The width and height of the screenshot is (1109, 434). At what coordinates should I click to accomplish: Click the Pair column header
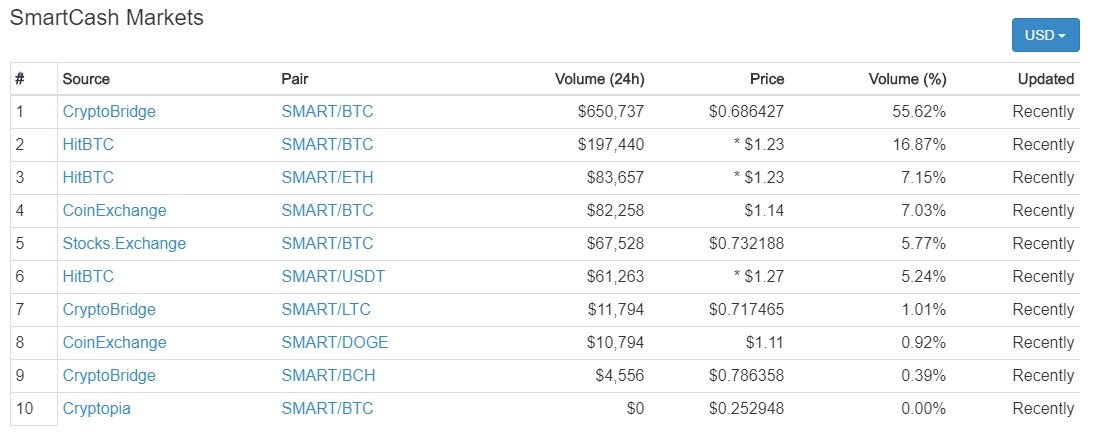[x=295, y=79]
